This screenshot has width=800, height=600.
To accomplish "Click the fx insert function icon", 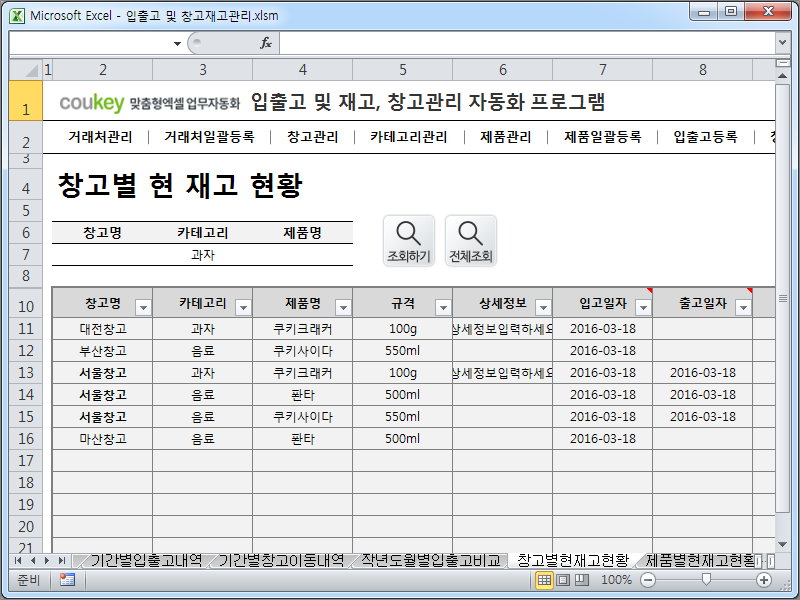I will point(266,43).
